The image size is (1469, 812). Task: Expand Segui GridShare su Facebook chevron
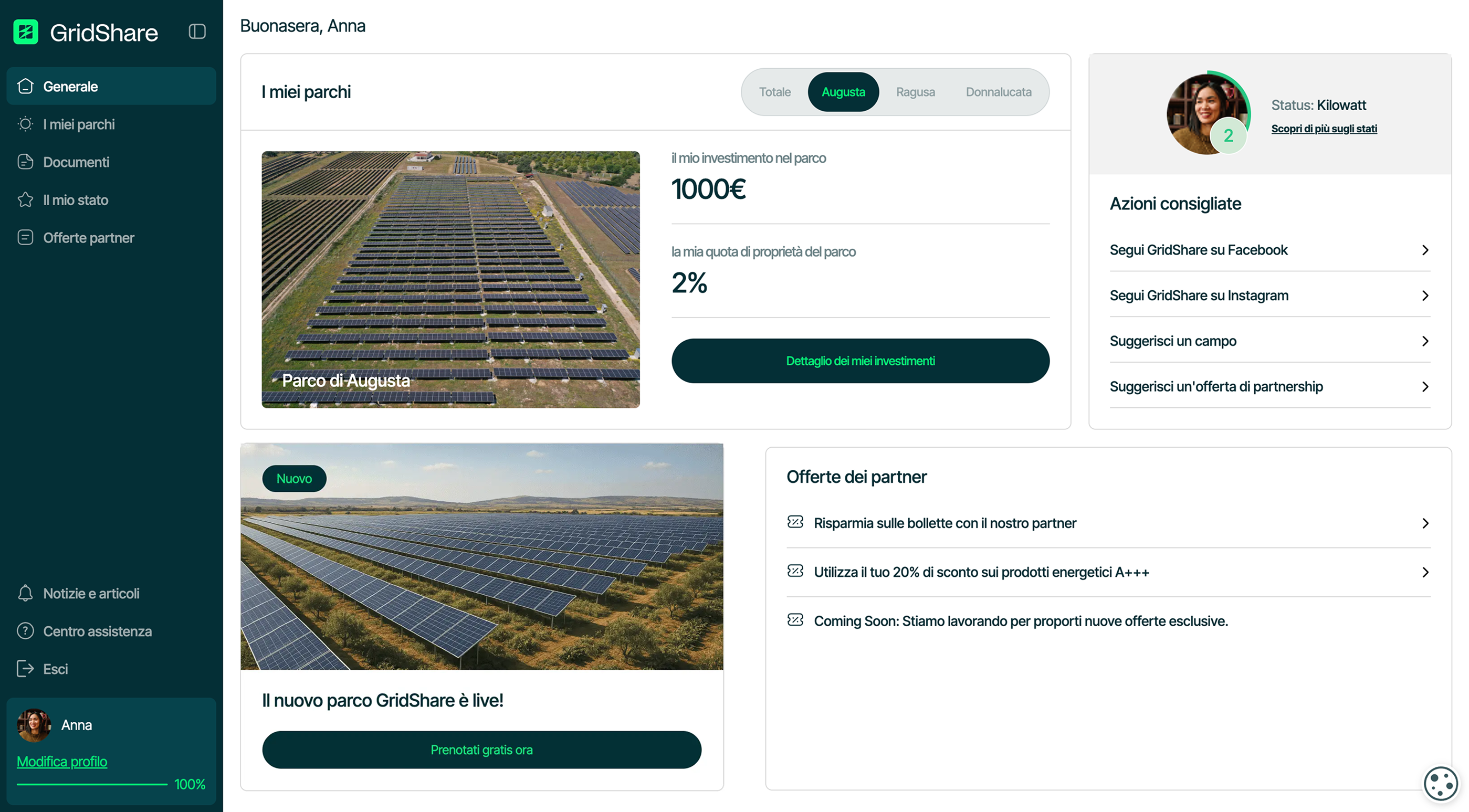[x=1424, y=250]
